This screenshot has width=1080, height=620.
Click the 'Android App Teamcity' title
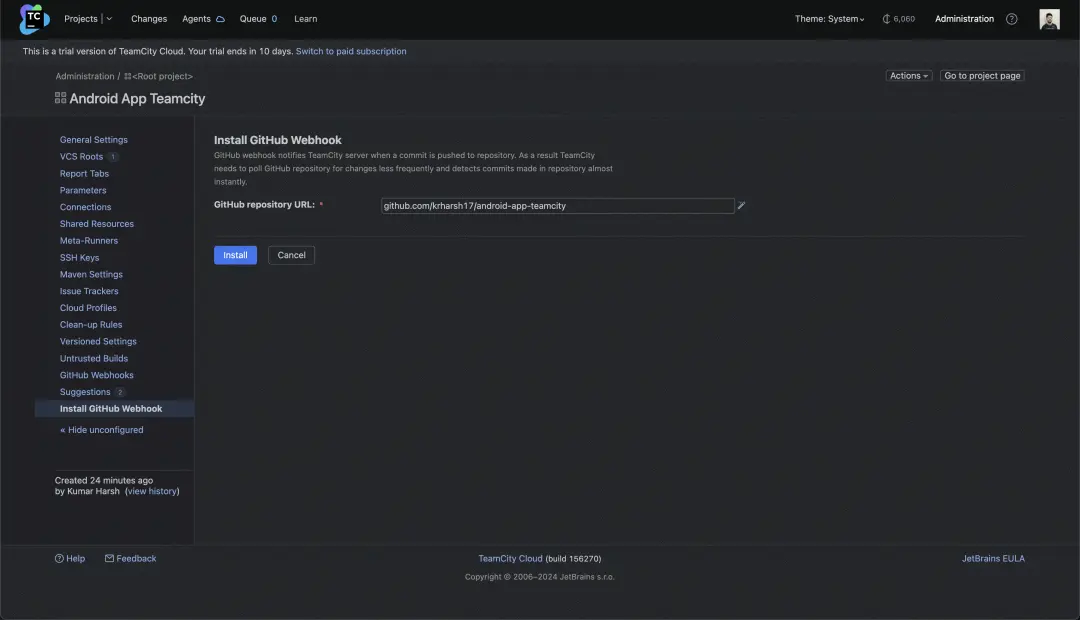click(137, 99)
